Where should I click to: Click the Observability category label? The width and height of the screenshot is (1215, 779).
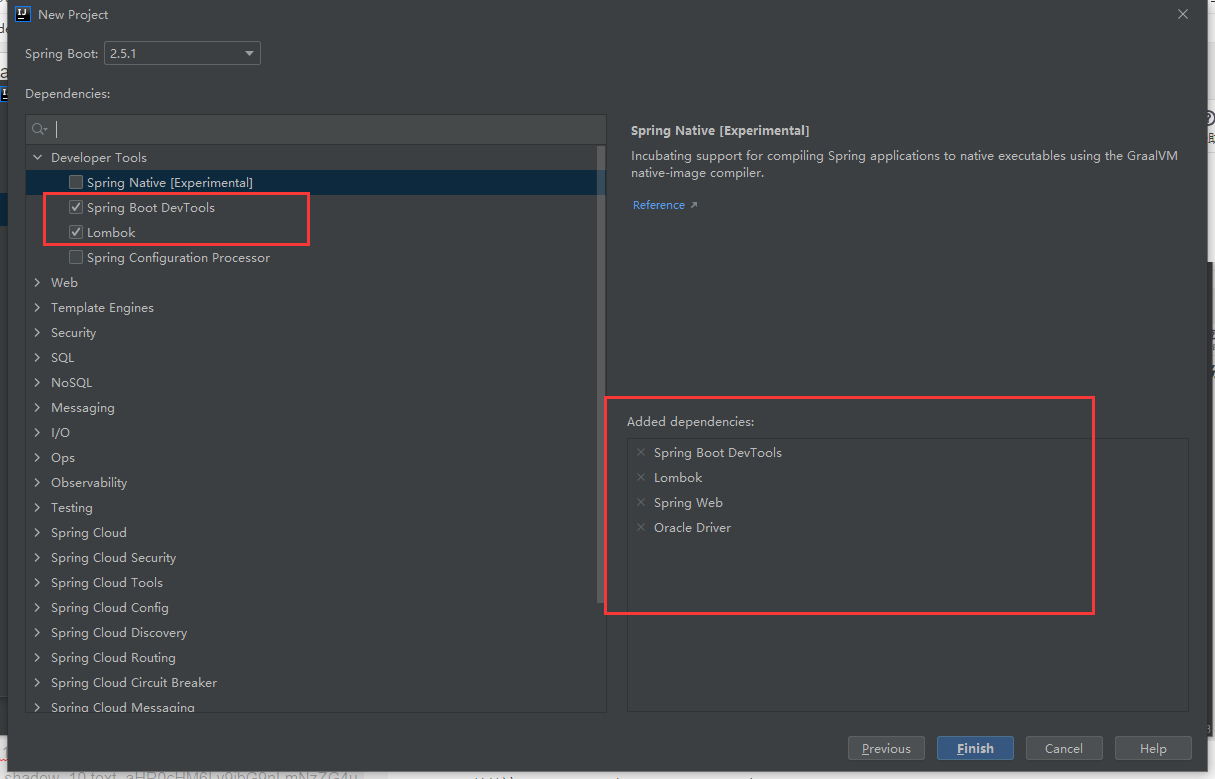(x=89, y=482)
